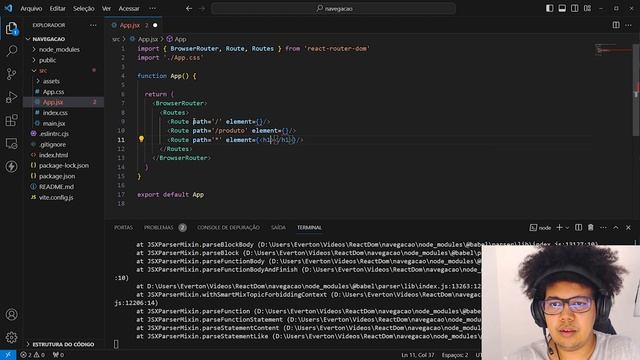Click the ports forwarded status item

click(x=58, y=355)
